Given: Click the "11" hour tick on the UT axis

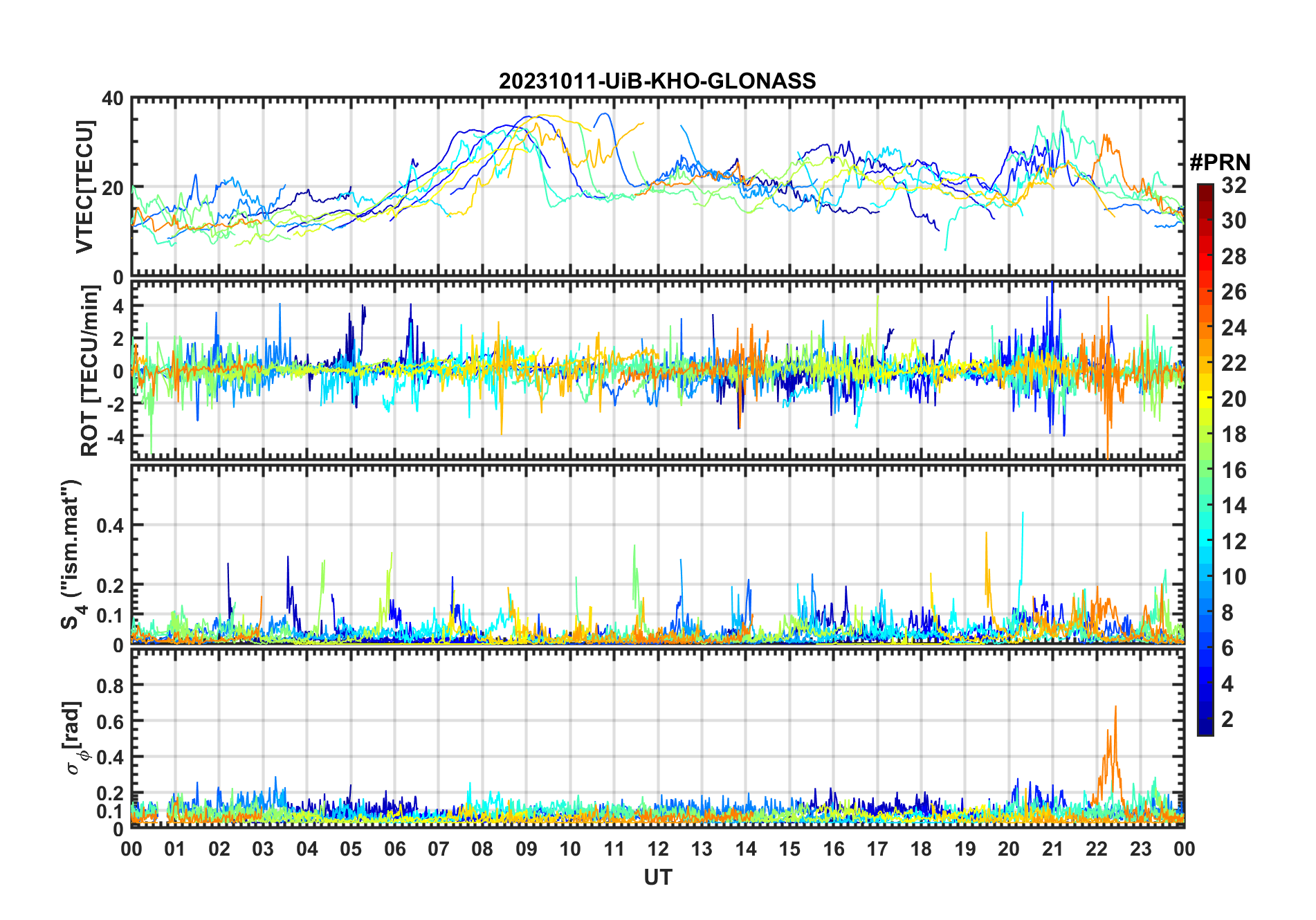Looking at the screenshot, I should (x=614, y=849).
